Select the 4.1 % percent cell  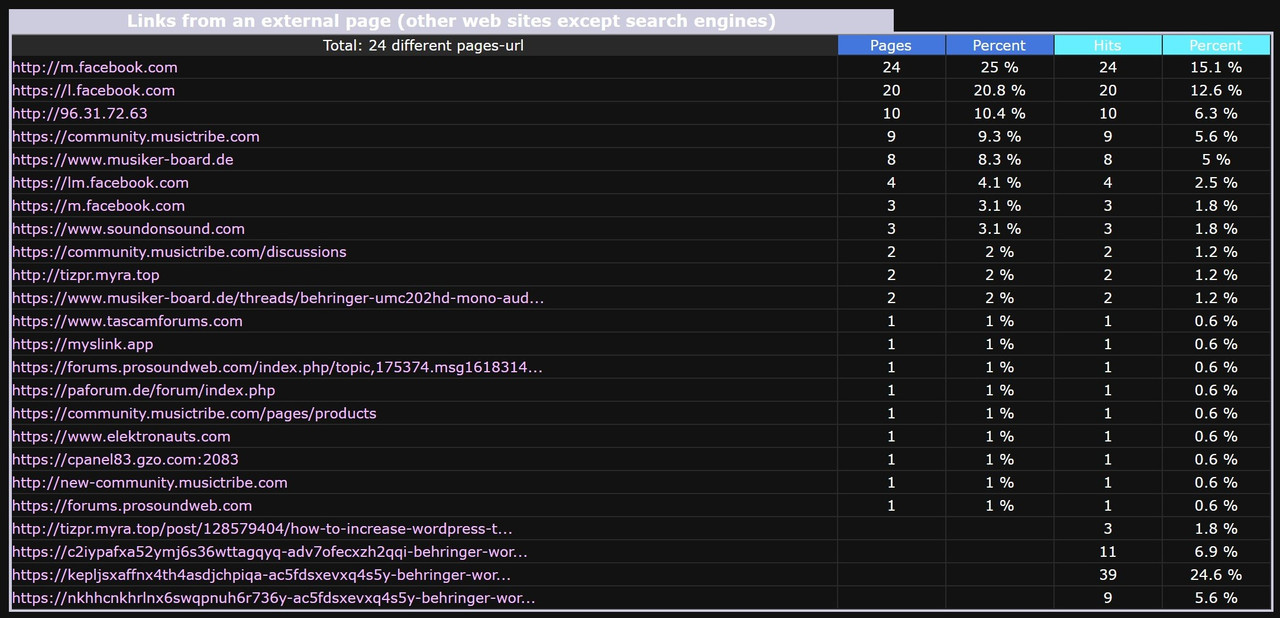[x=999, y=182]
